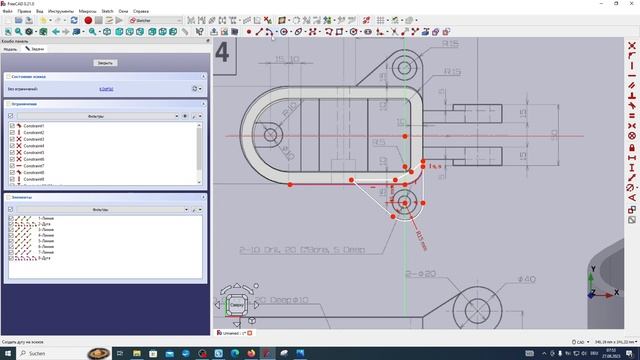Open the constraints Фильтры dropdown

coord(98,116)
